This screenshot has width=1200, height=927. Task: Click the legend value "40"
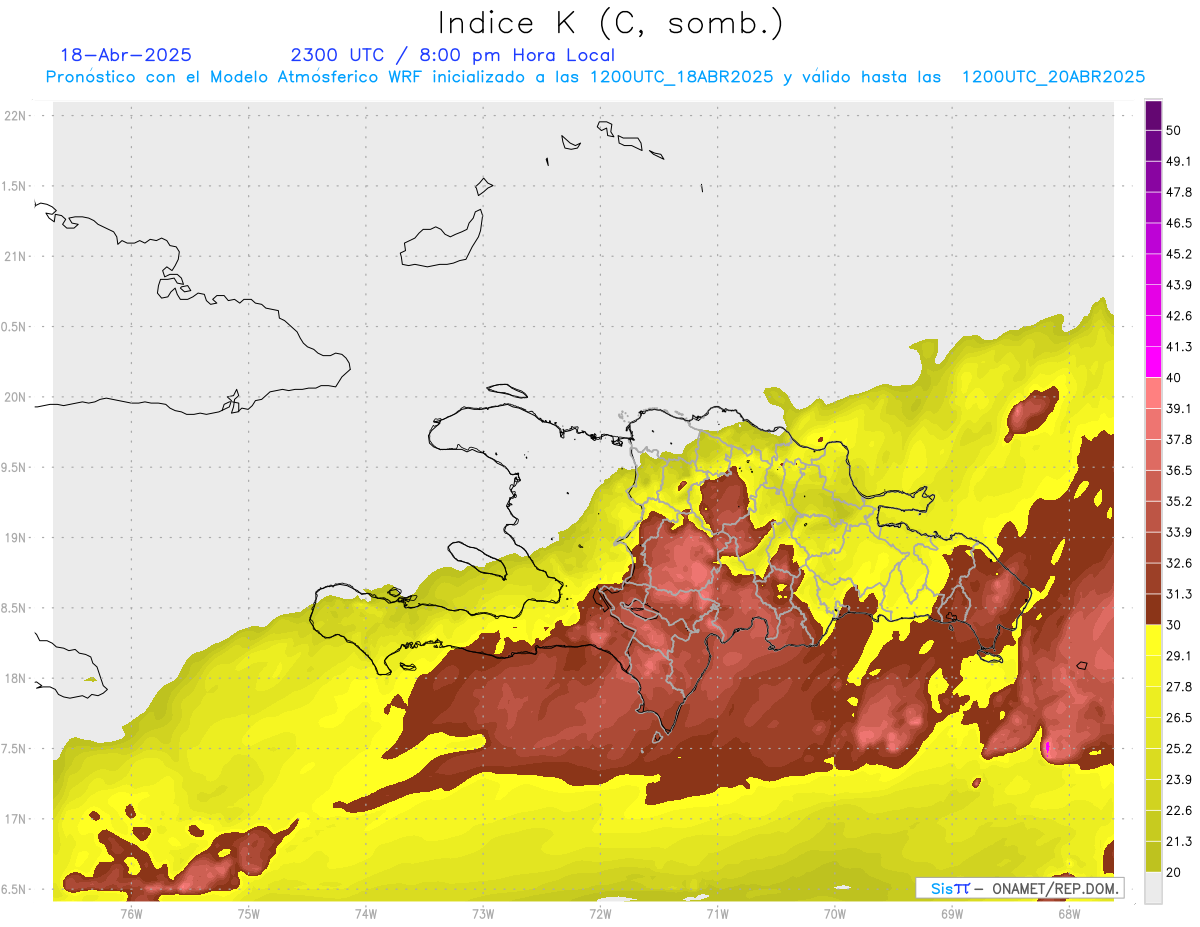click(x=1173, y=377)
